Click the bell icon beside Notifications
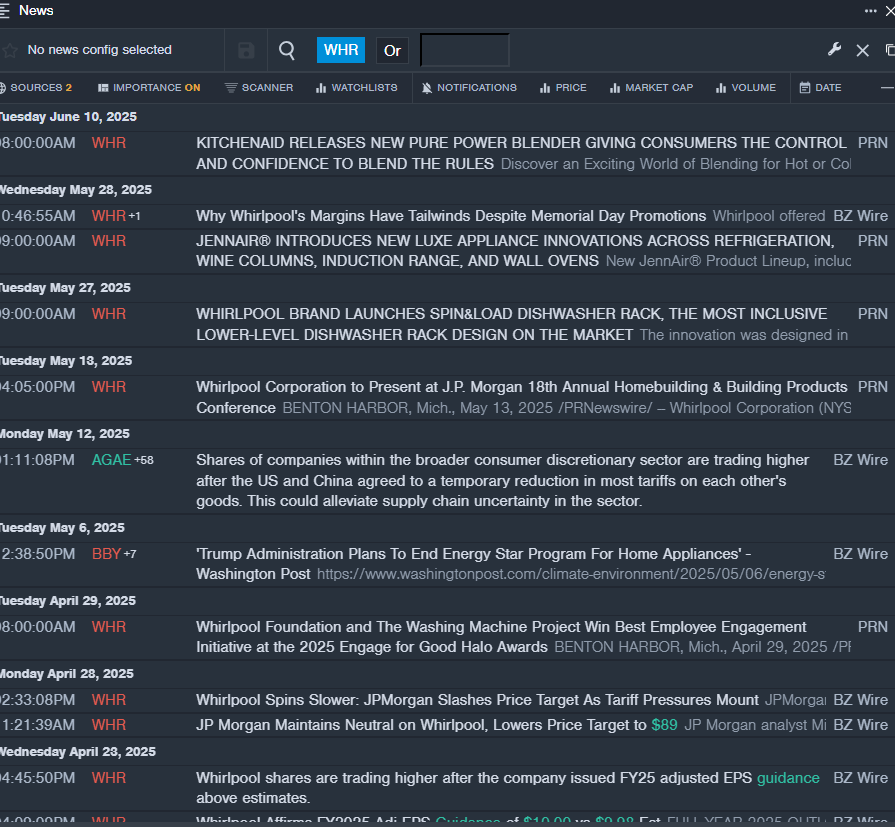 pyautogui.click(x=427, y=88)
